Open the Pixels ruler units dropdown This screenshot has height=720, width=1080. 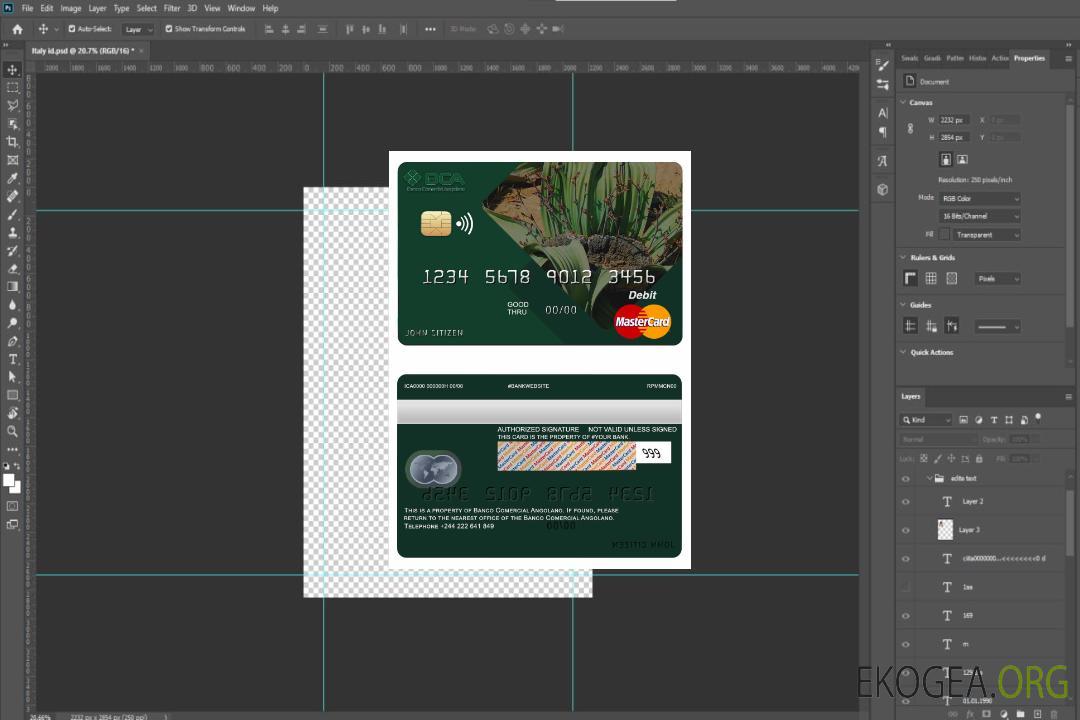pos(997,278)
